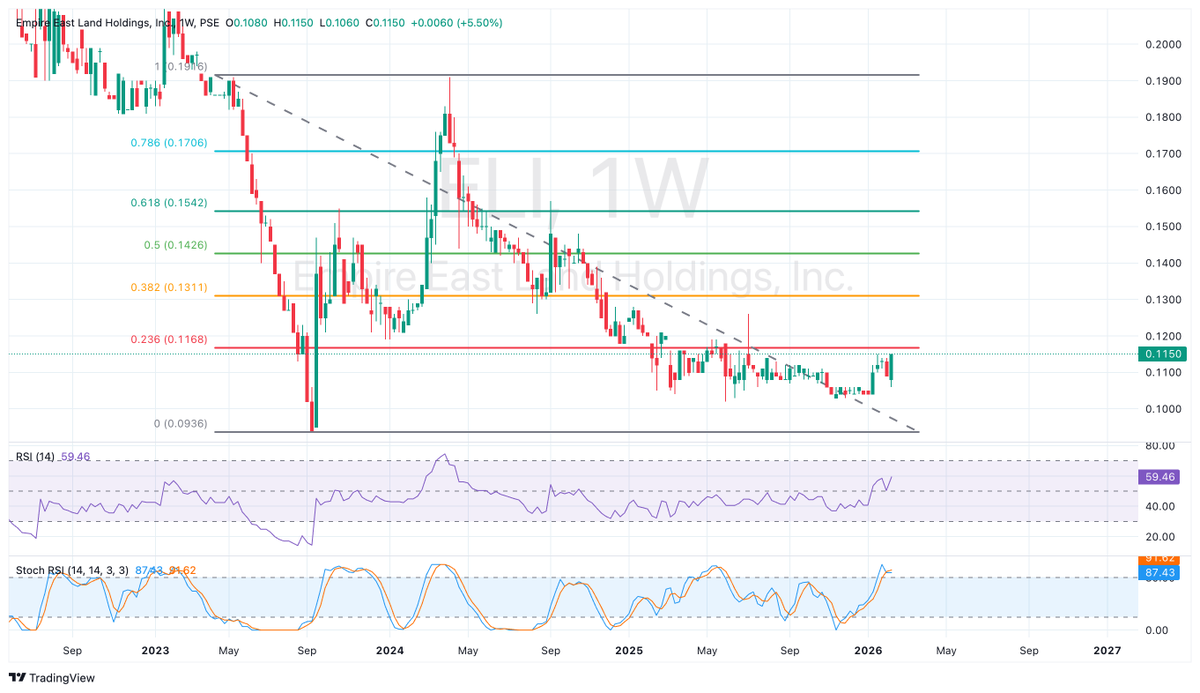This screenshot has width=1200, height=693.
Task: Select the 0.236 (0.1168) Fibonacci label
Action: point(169,339)
